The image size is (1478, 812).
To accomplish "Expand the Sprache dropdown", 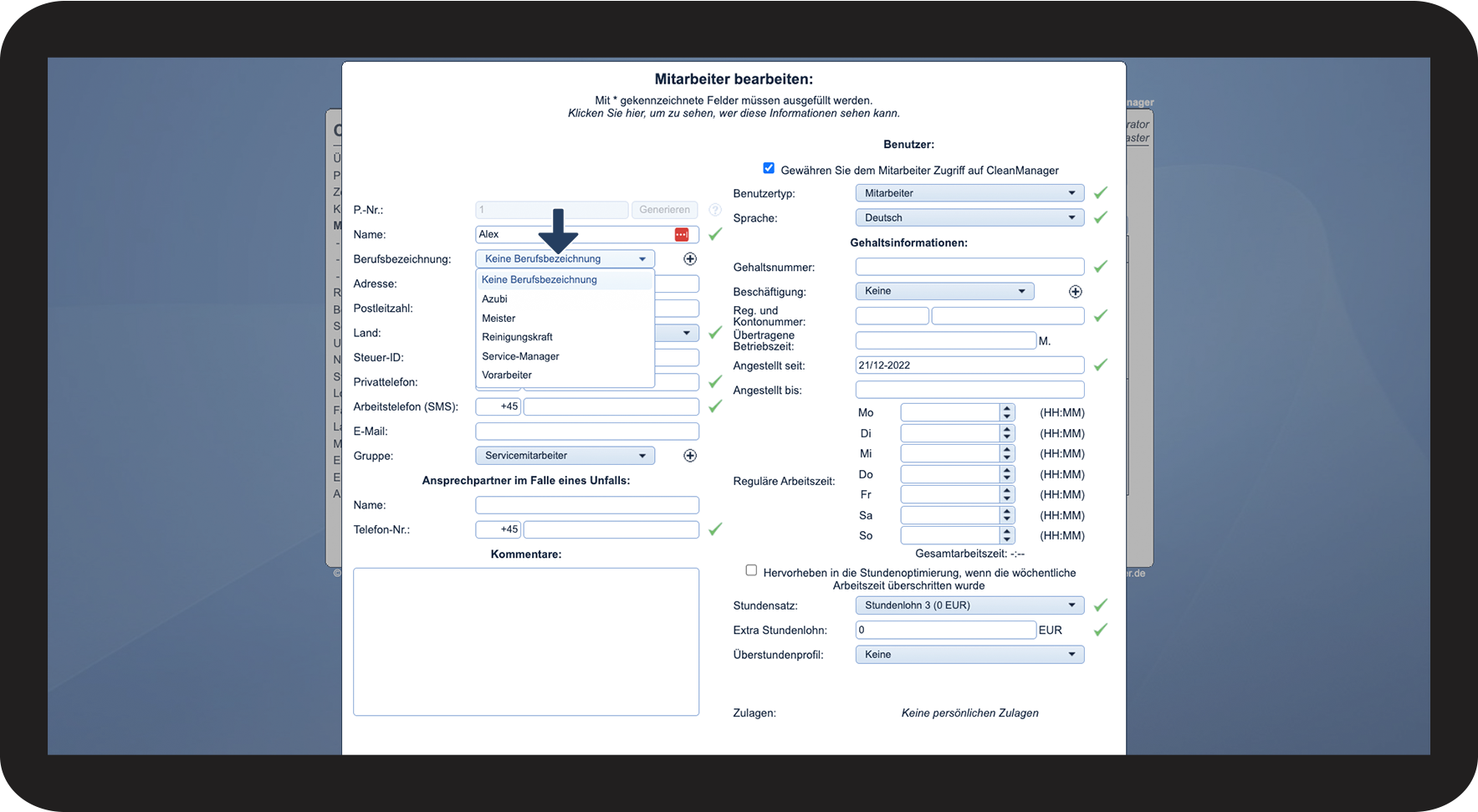I will [969, 218].
